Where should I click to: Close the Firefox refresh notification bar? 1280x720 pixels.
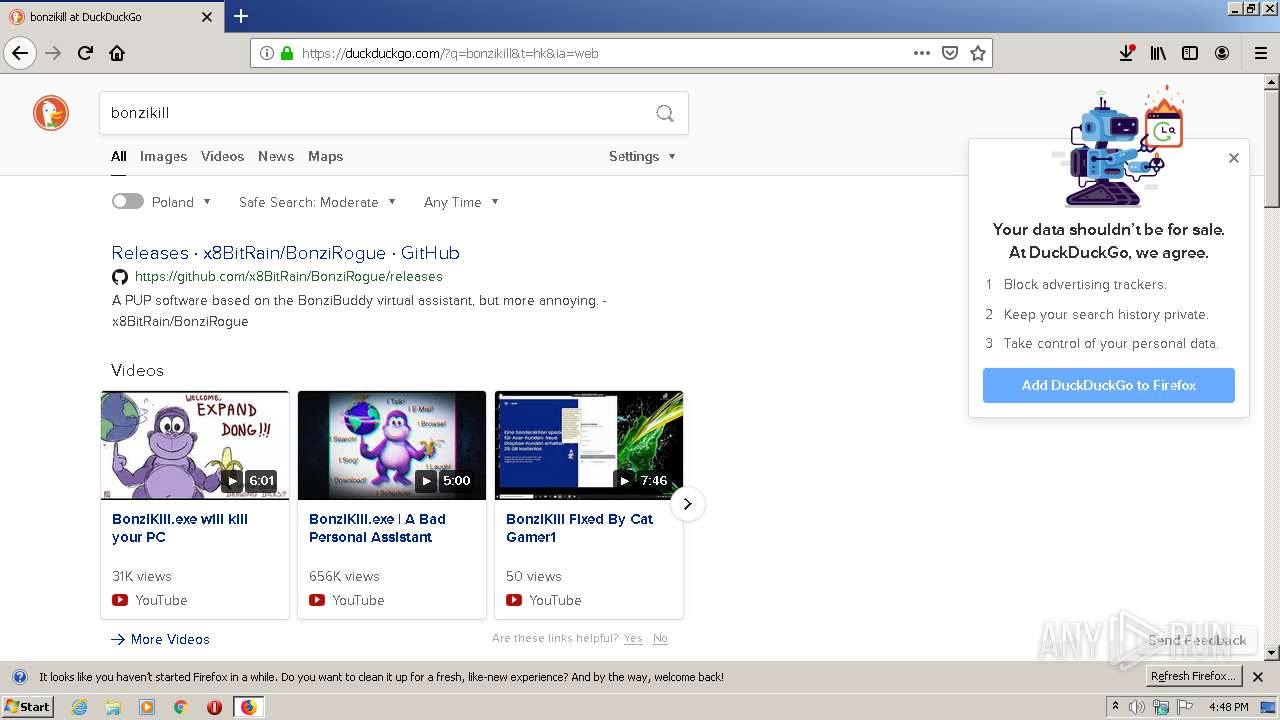coord(1258,677)
